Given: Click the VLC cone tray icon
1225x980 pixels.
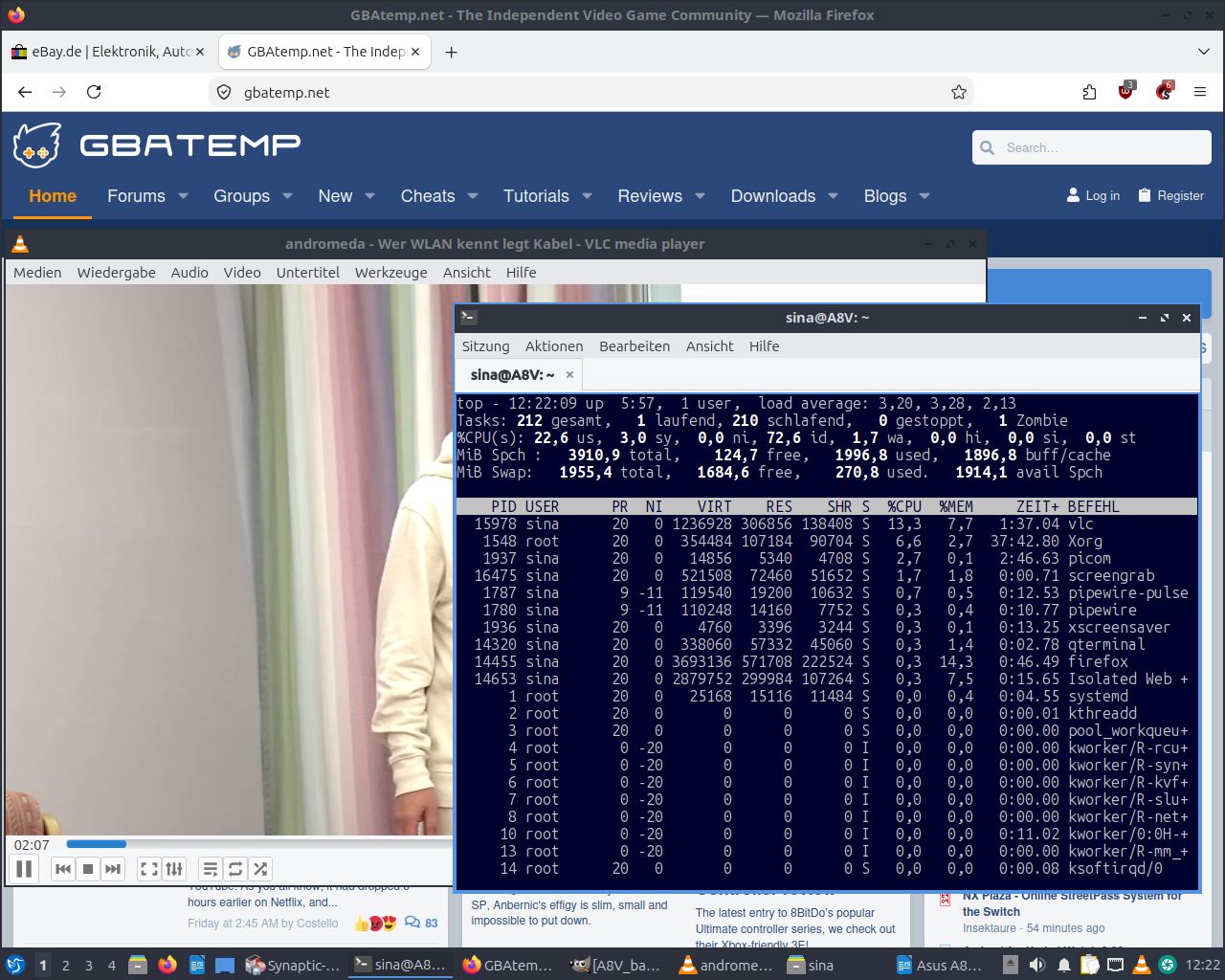Looking at the screenshot, I should coord(1141,965).
